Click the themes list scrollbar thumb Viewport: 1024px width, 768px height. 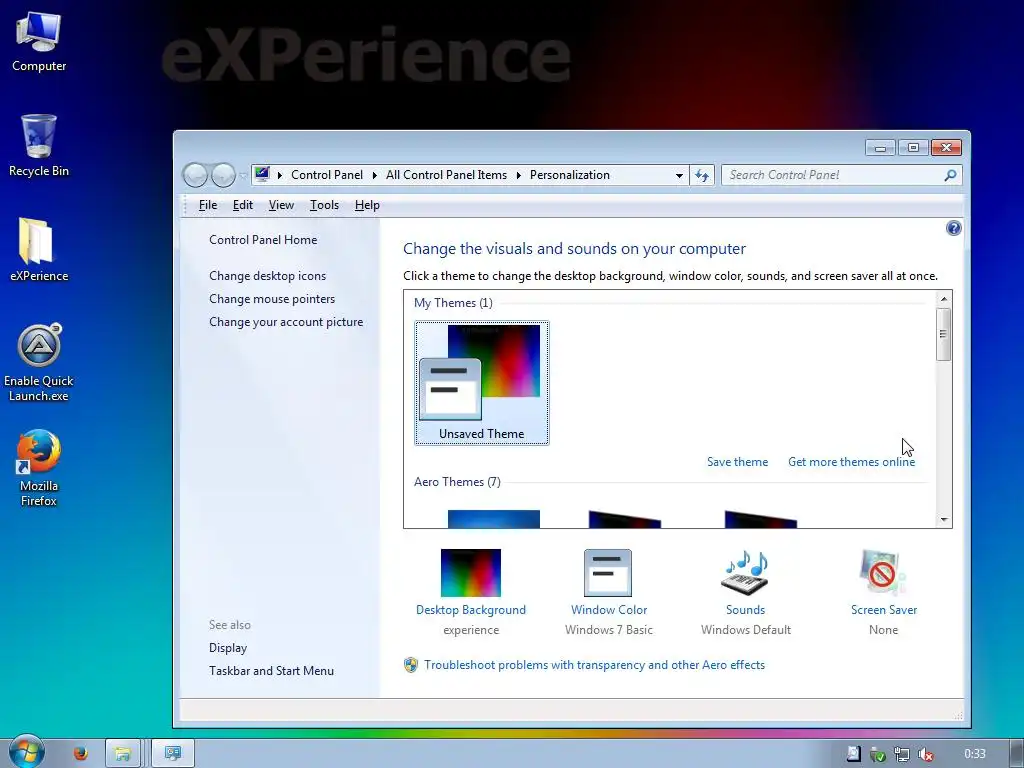(943, 334)
